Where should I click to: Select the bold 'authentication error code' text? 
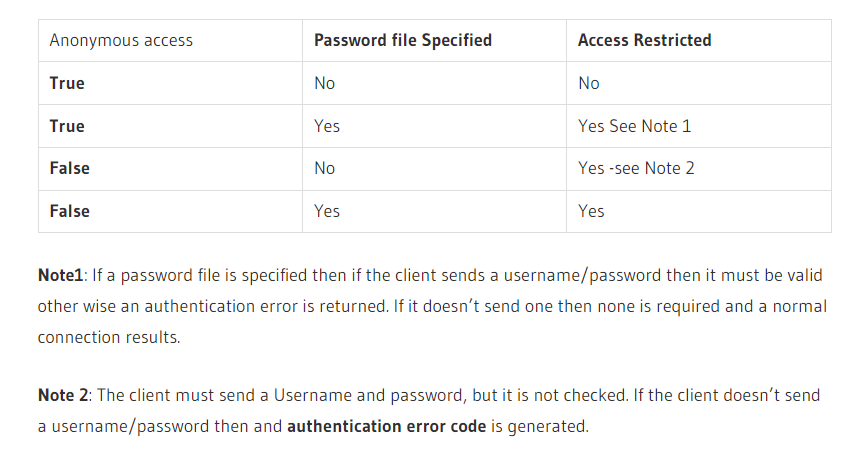tap(387, 426)
